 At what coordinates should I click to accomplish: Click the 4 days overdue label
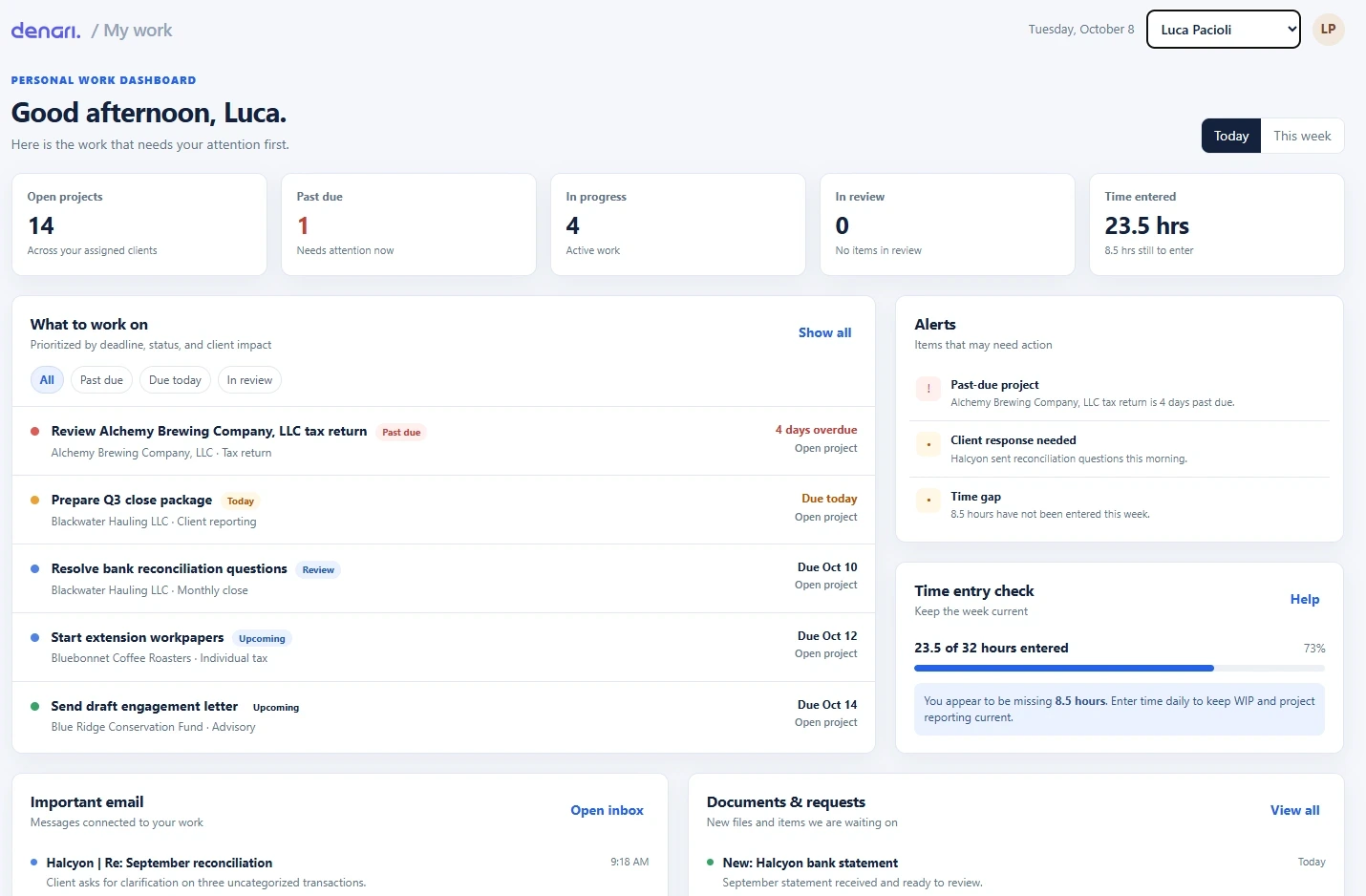click(816, 430)
